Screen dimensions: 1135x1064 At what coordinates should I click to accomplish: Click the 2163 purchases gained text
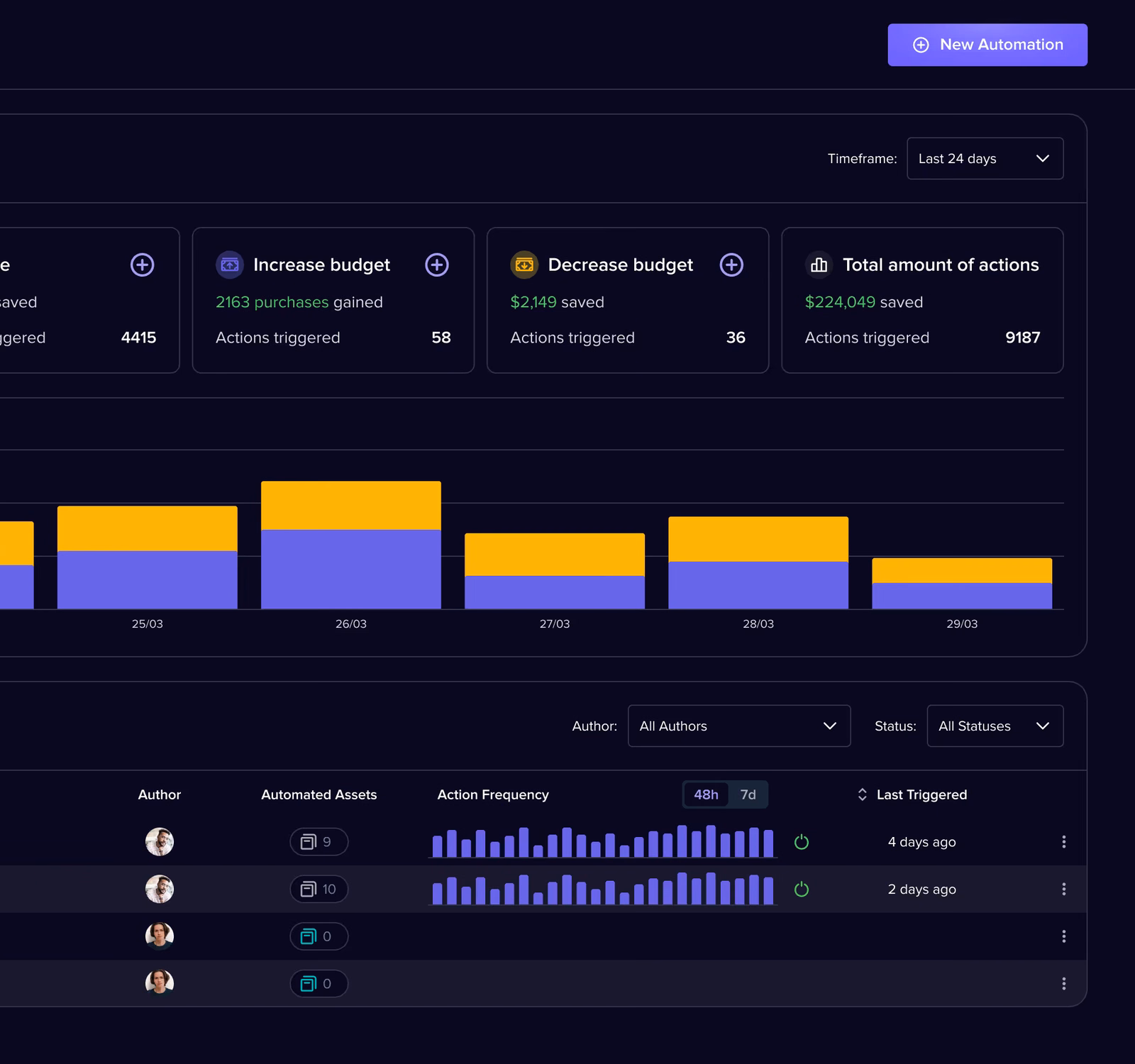[x=299, y=302]
